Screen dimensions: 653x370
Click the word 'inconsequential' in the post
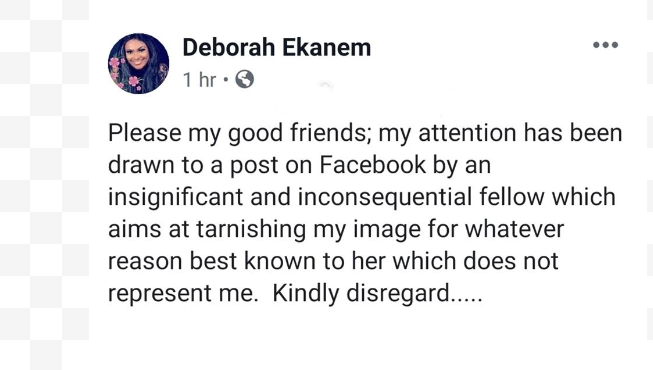[x=385, y=197]
